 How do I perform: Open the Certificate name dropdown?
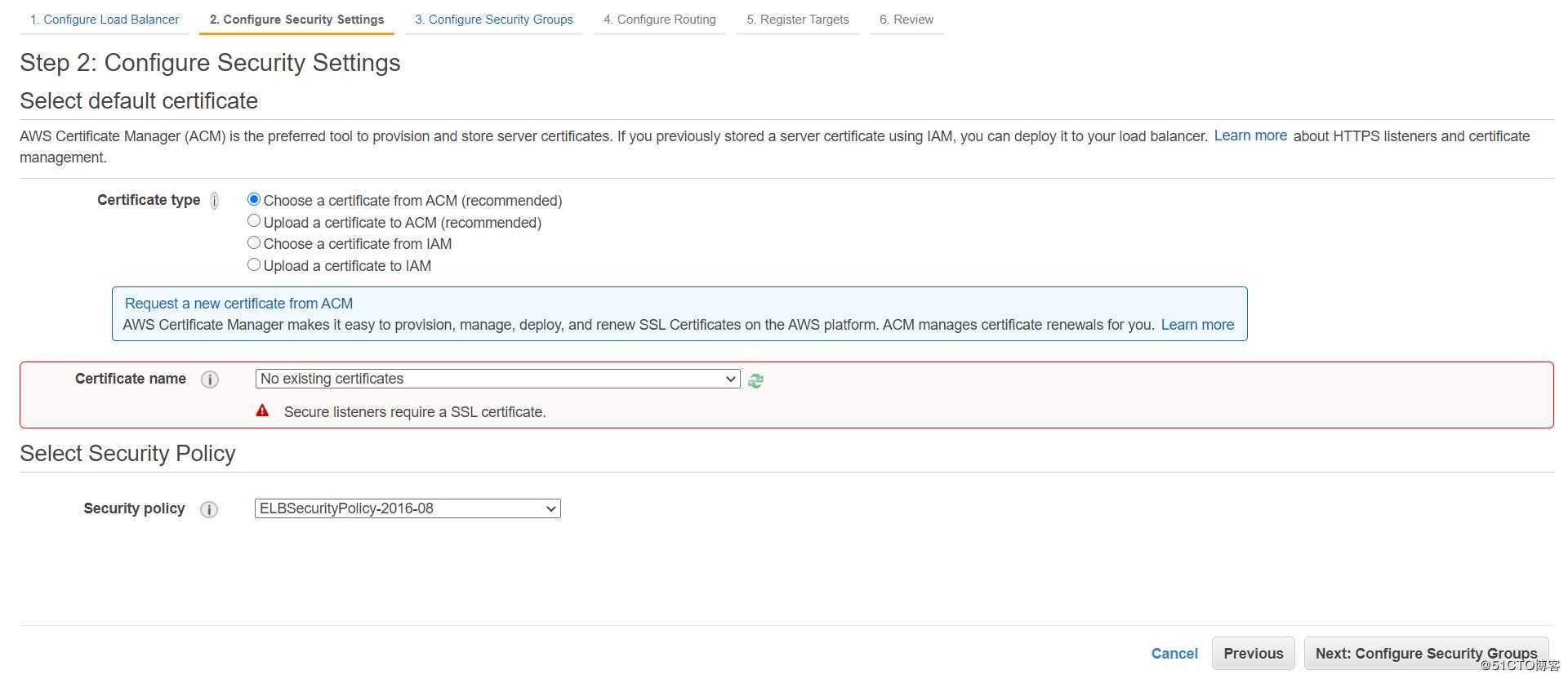[497, 379]
